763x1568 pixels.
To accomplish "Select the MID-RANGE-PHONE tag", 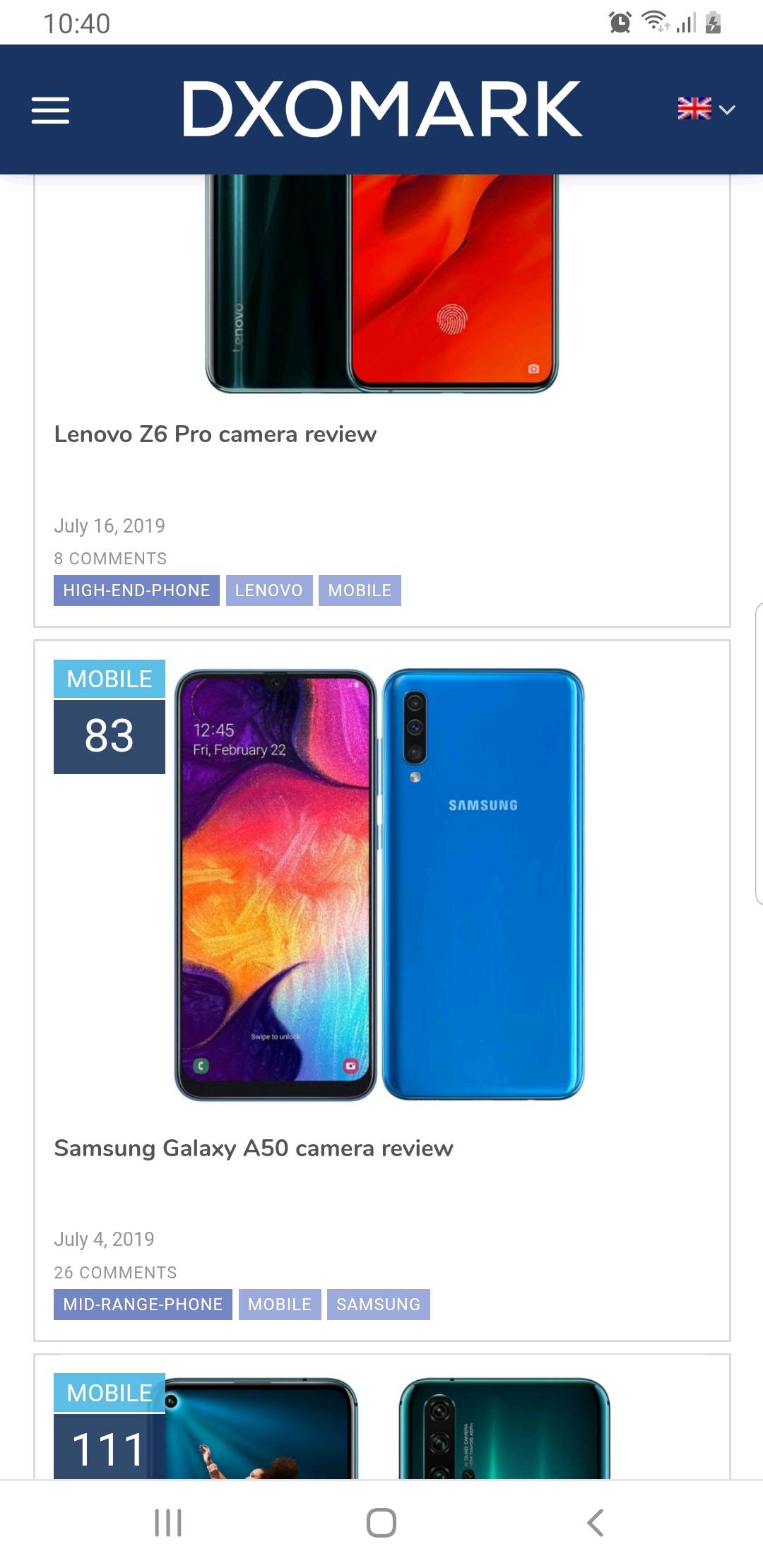I will pos(143,1305).
